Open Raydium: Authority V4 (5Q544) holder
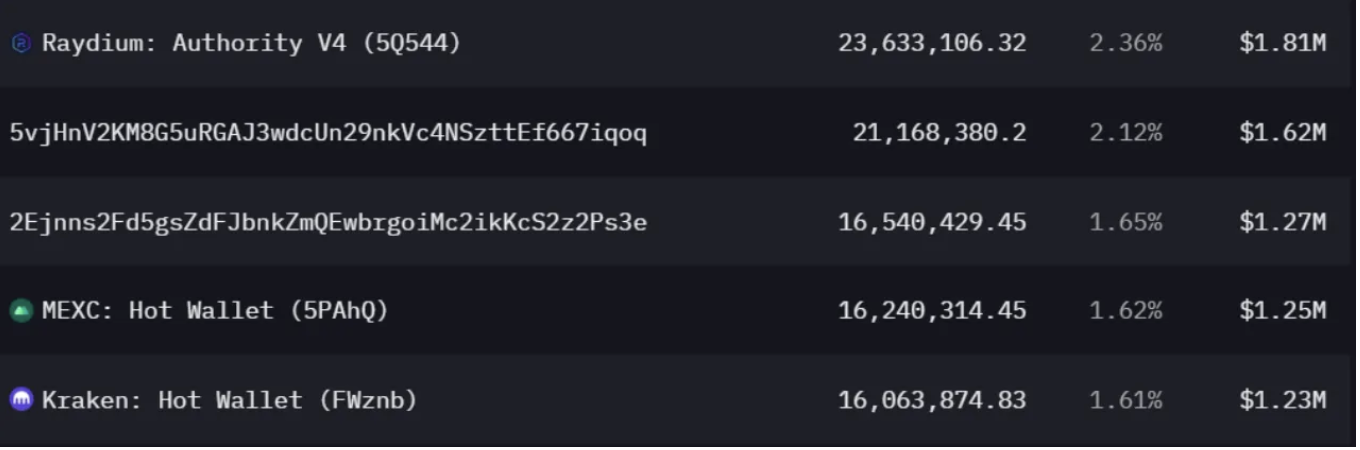The width and height of the screenshot is (1360, 450). (251, 43)
